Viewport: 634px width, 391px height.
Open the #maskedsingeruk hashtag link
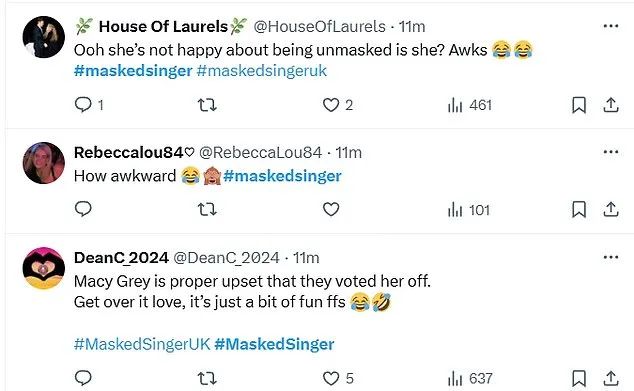[262, 71]
